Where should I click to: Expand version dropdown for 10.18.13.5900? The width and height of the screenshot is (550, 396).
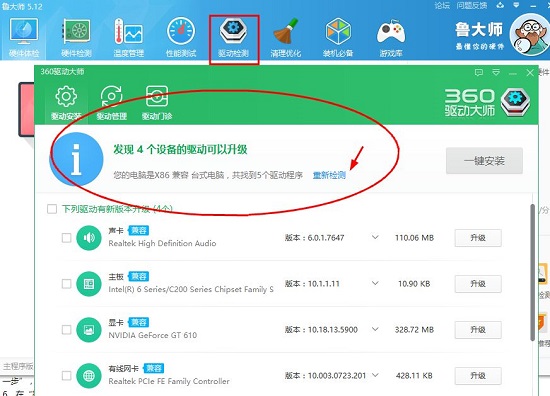(375, 329)
